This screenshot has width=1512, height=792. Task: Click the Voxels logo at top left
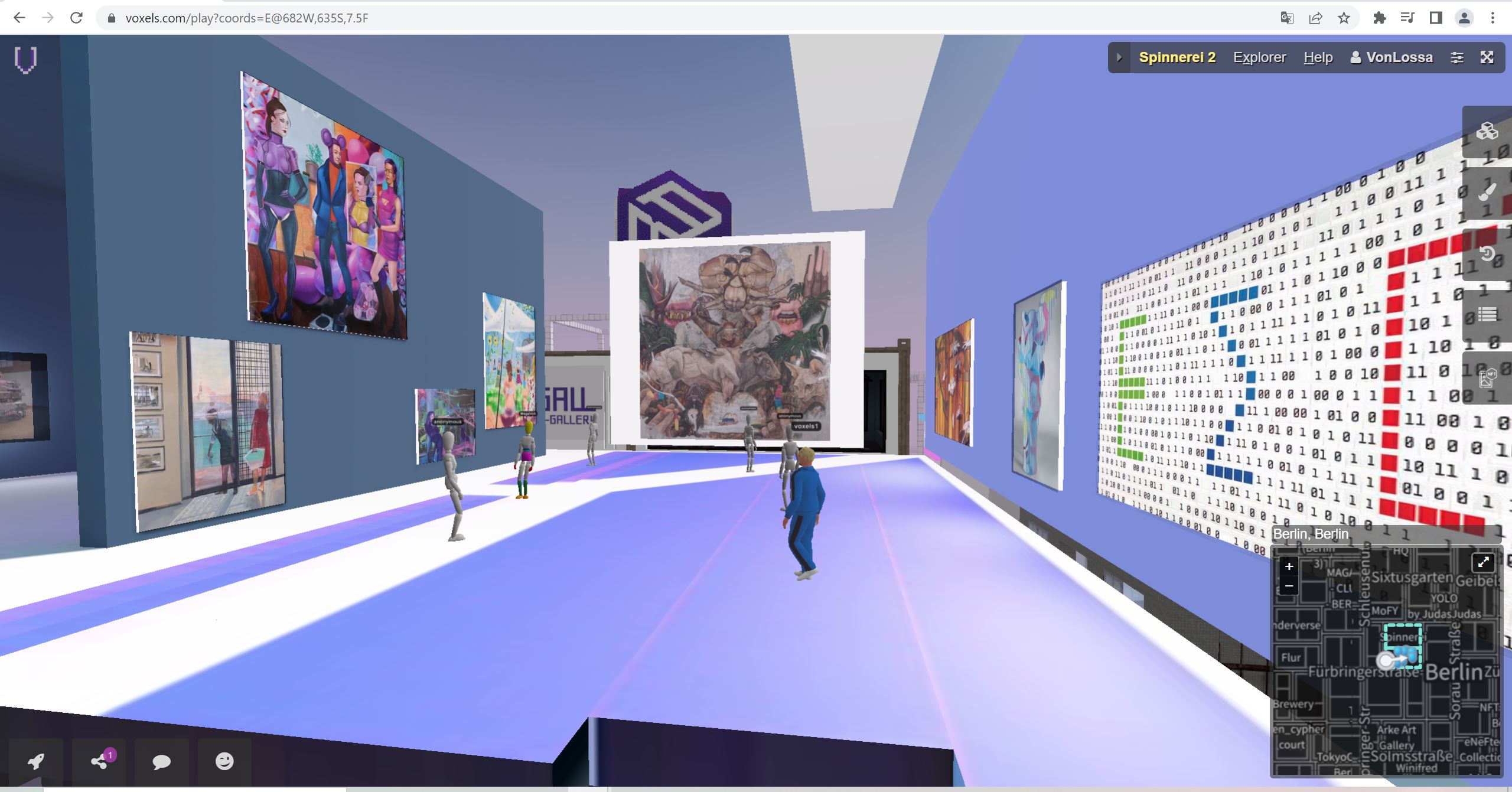25,60
